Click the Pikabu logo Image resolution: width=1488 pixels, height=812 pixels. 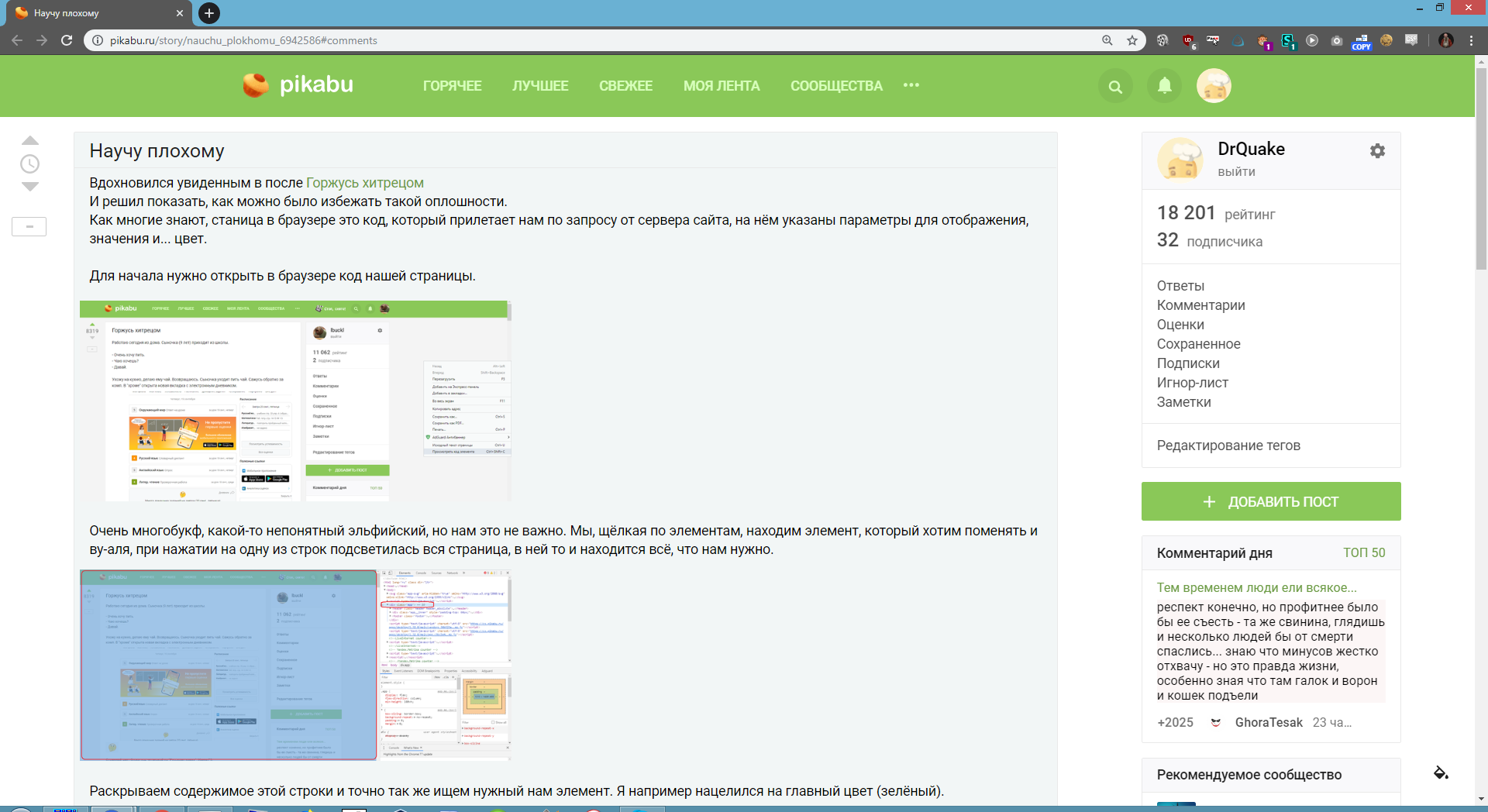(298, 85)
